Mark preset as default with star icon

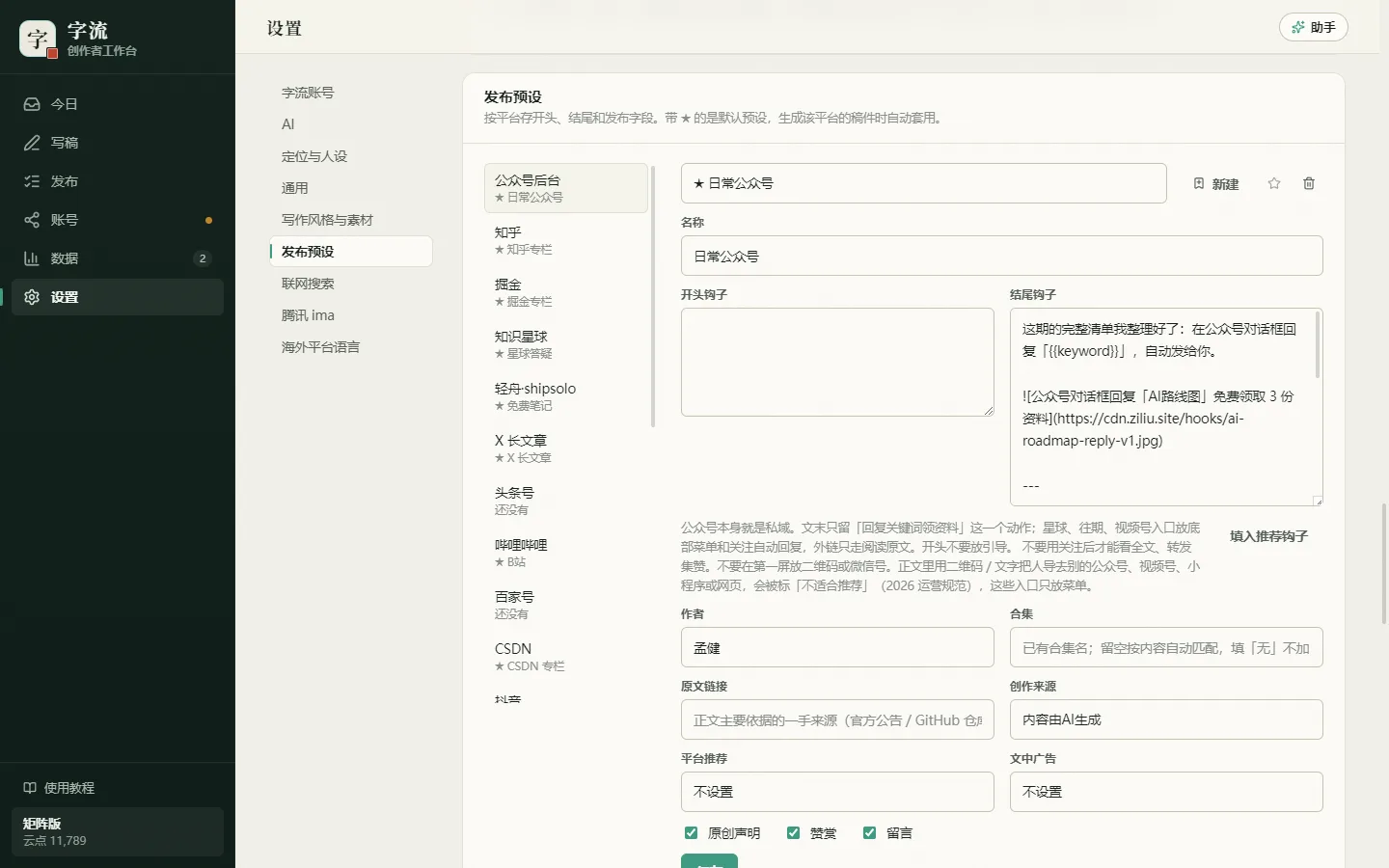(1274, 183)
